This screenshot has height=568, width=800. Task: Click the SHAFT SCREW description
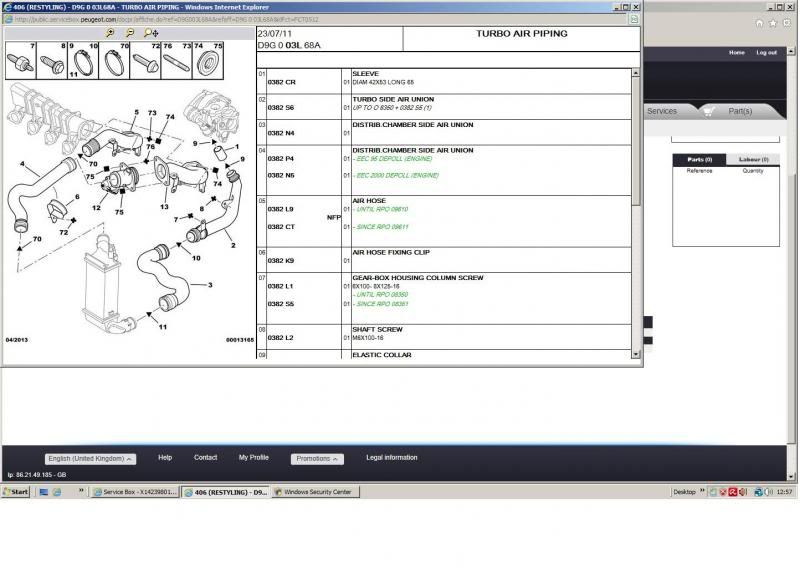tap(377, 330)
